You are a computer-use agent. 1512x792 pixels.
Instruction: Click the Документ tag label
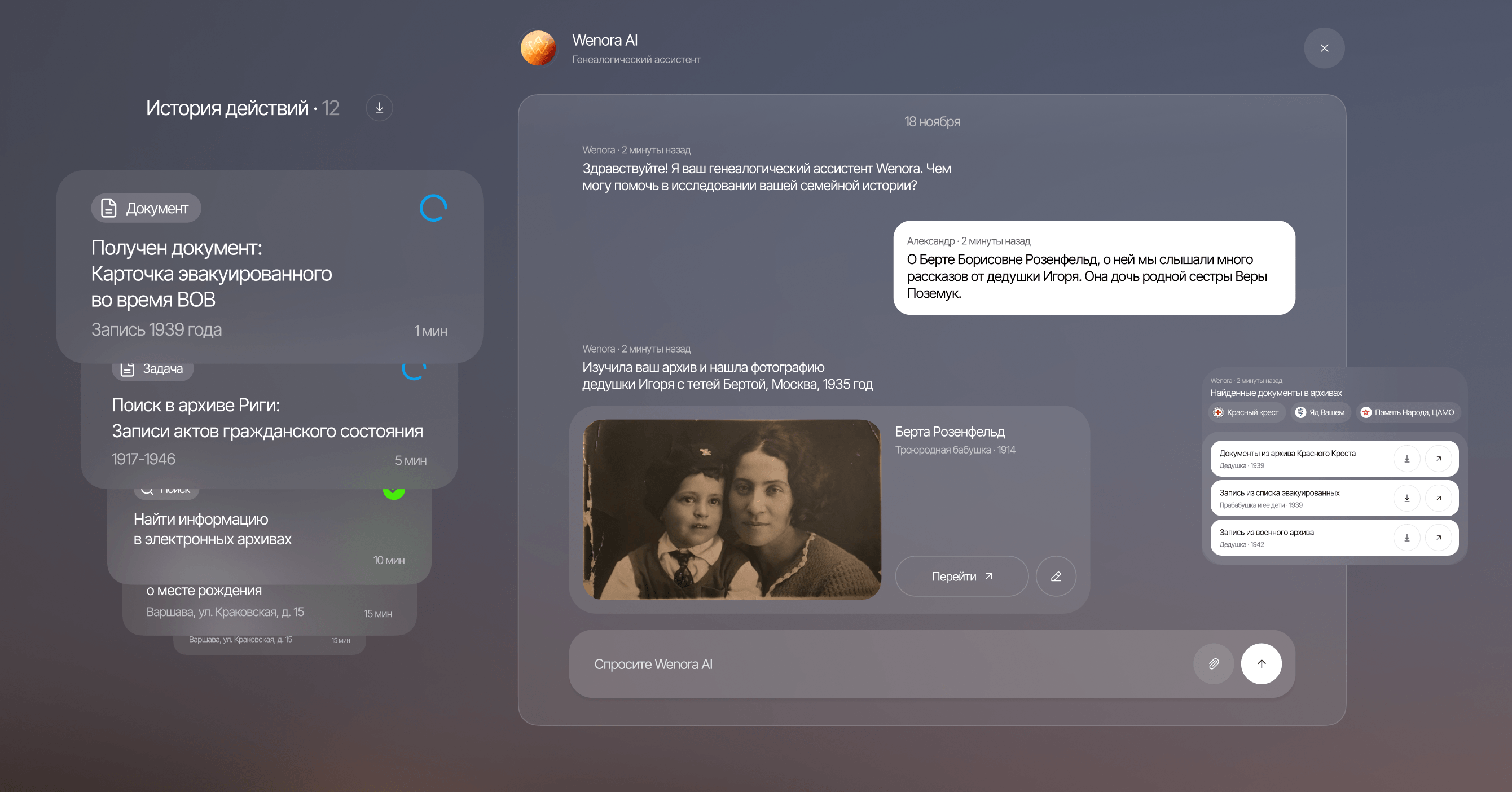146,208
